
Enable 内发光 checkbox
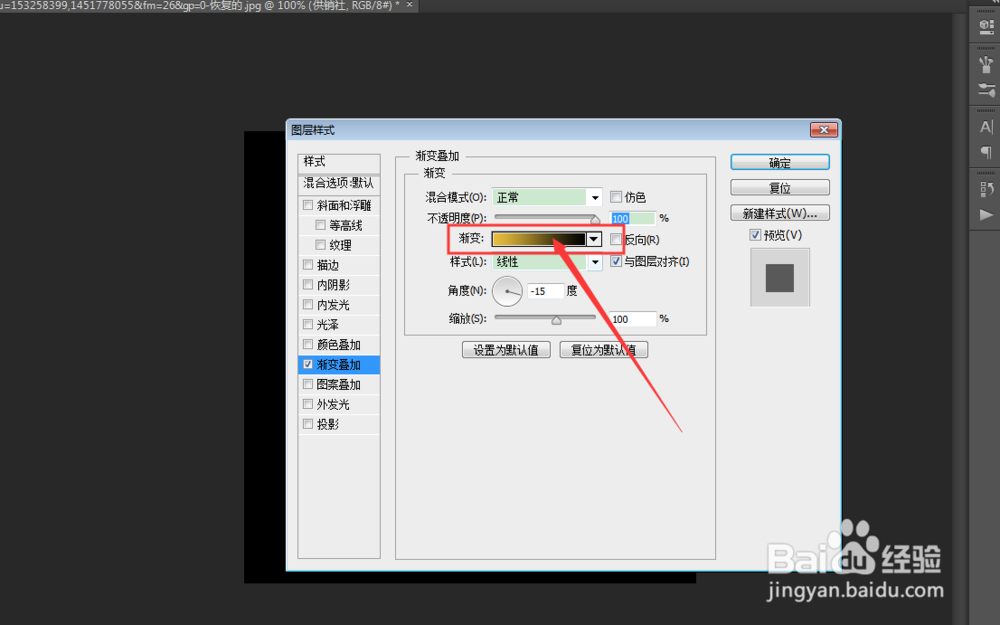tap(308, 304)
